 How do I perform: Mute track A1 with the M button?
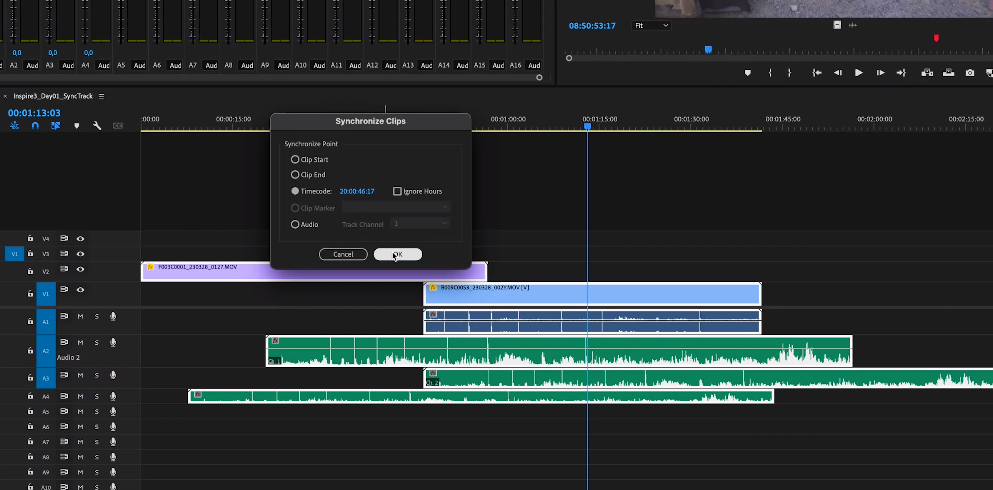pyautogui.click(x=80, y=316)
